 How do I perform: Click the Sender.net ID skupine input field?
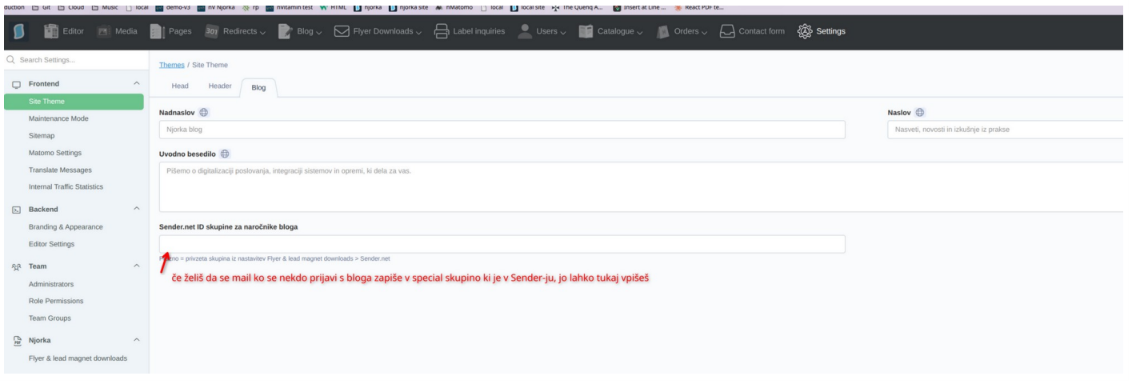[502, 244]
